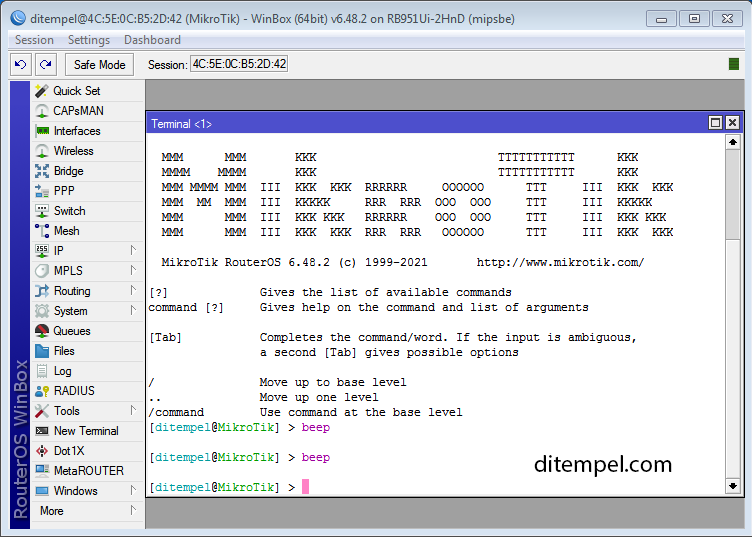Open the Bridge icon
752x537 pixels.
coord(42,171)
